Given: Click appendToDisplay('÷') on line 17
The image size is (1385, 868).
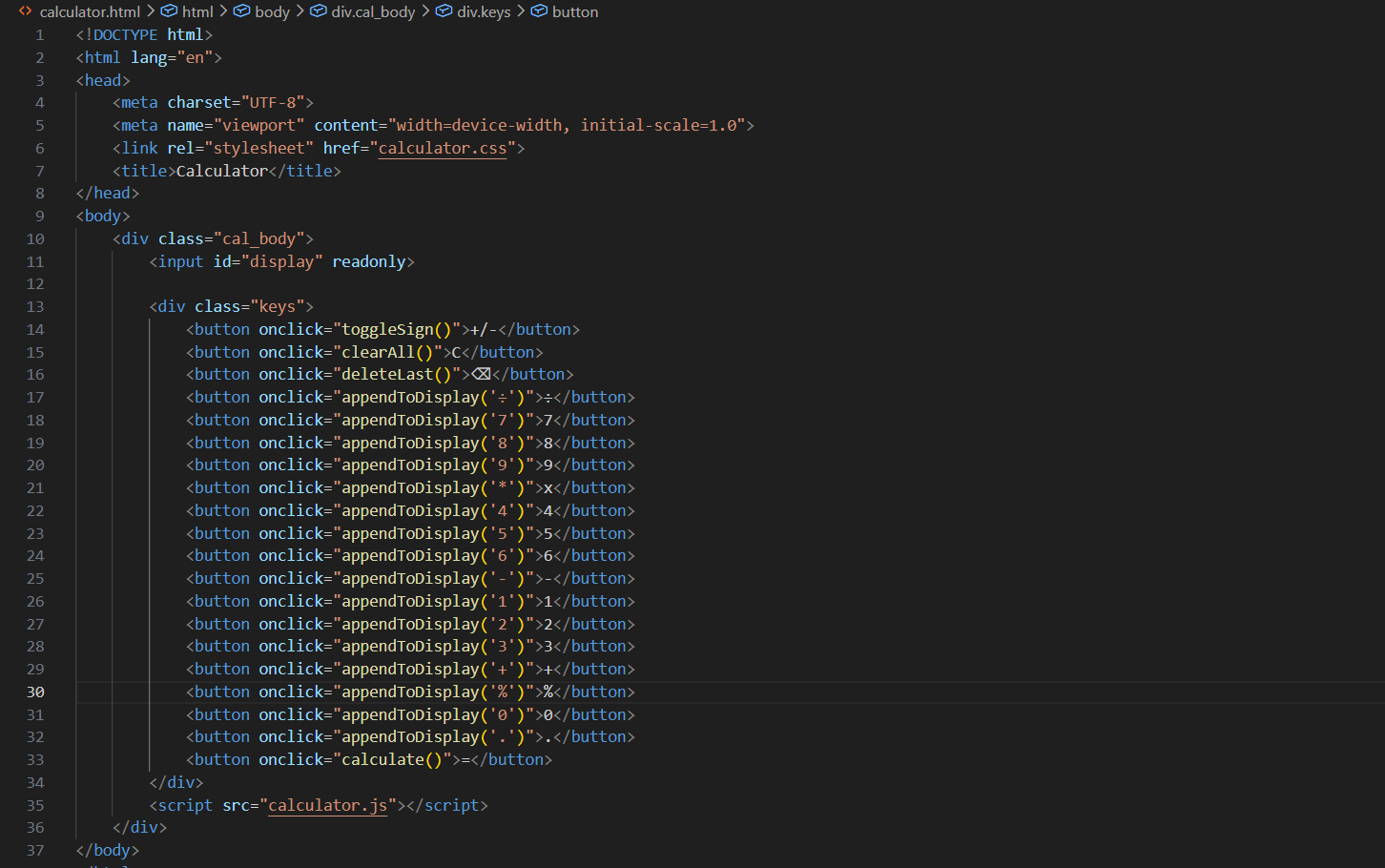Looking at the screenshot, I should (x=433, y=397).
